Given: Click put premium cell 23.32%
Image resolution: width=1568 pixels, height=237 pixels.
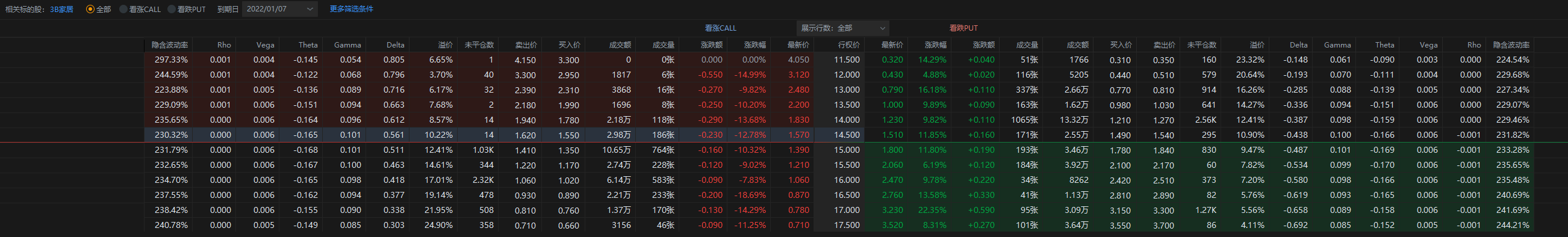Looking at the screenshot, I should [x=1250, y=60].
